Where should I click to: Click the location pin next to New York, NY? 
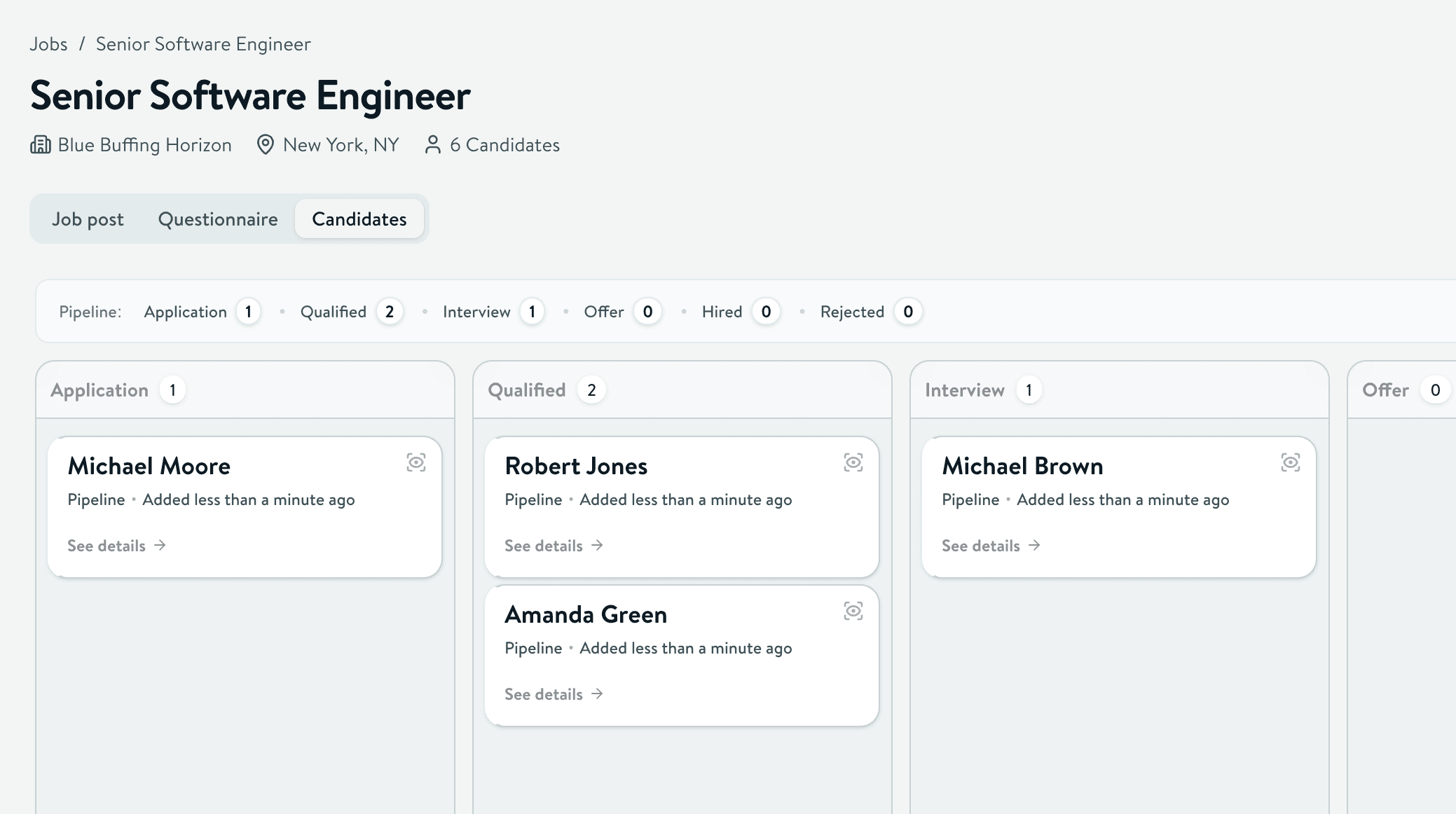(265, 144)
